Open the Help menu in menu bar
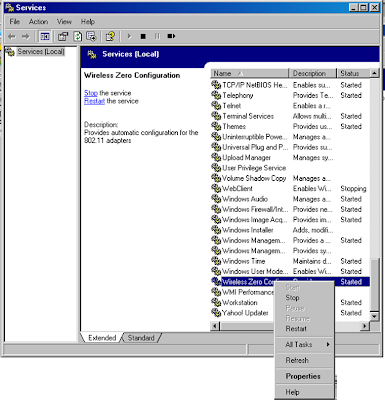 [88, 22]
